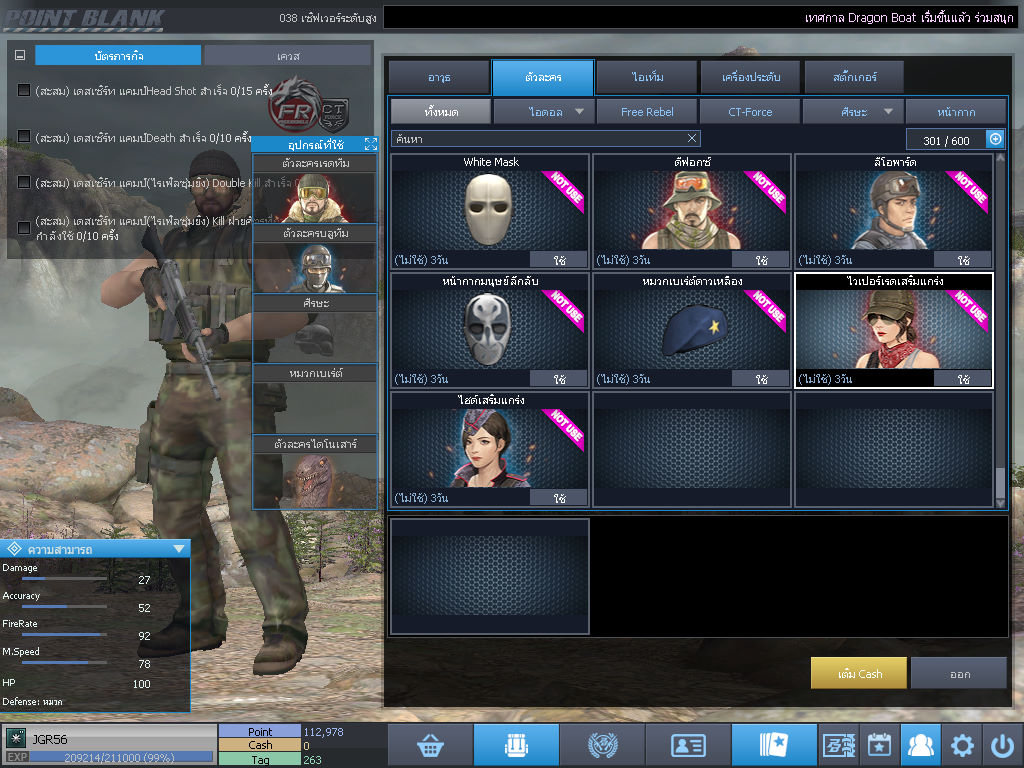Click the add Cash button
The width and height of the screenshot is (1024, 768).
click(859, 673)
